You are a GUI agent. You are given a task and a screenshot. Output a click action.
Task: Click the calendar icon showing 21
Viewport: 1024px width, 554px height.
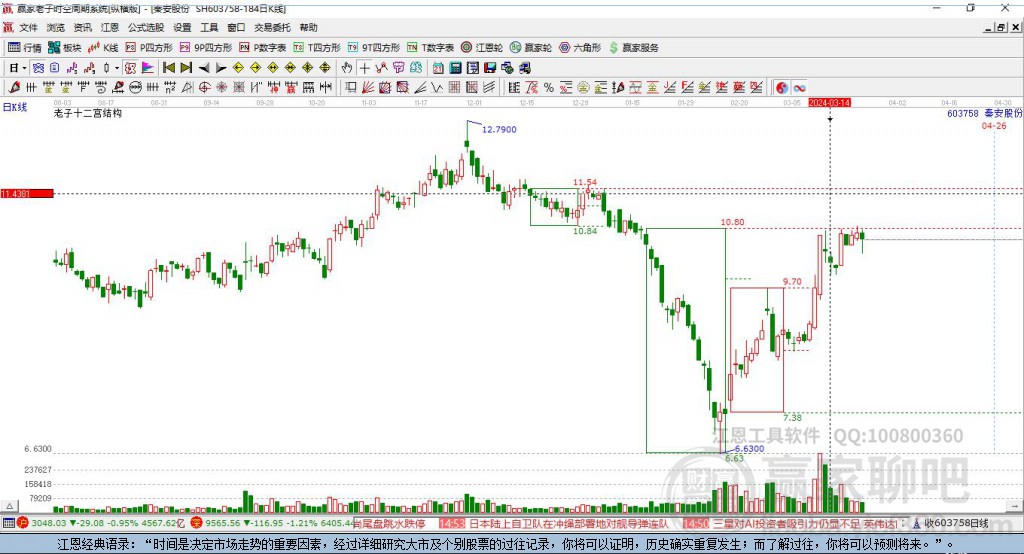click(438, 68)
